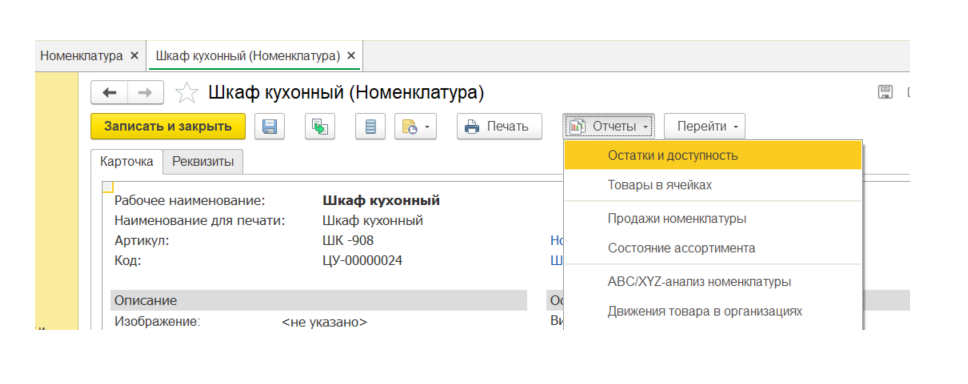
Task: Click the back arrow navigation button
Action: pos(110,93)
